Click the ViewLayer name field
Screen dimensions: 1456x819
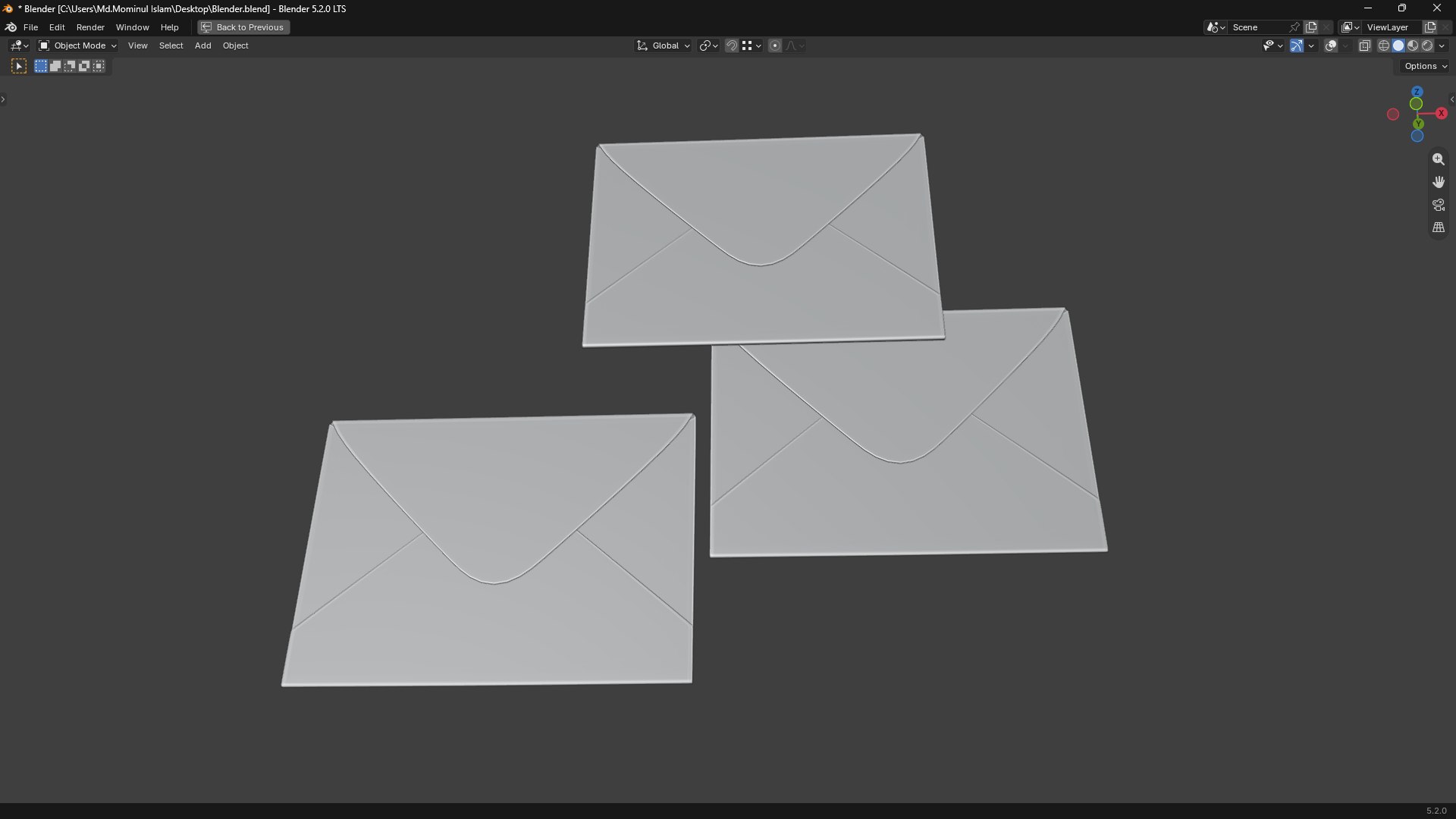coord(1392,27)
